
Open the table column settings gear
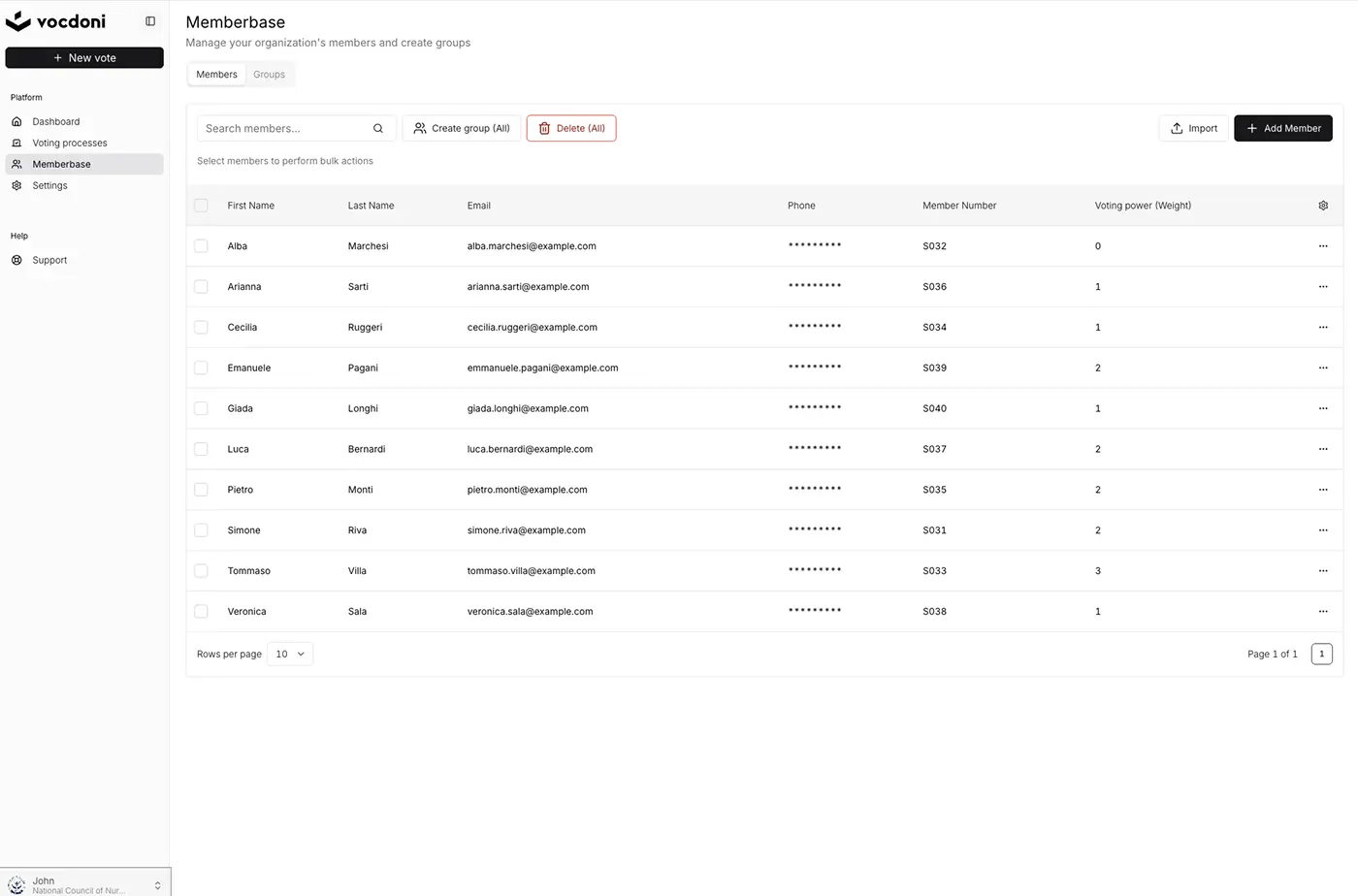pyautogui.click(x=1323, y=206)
